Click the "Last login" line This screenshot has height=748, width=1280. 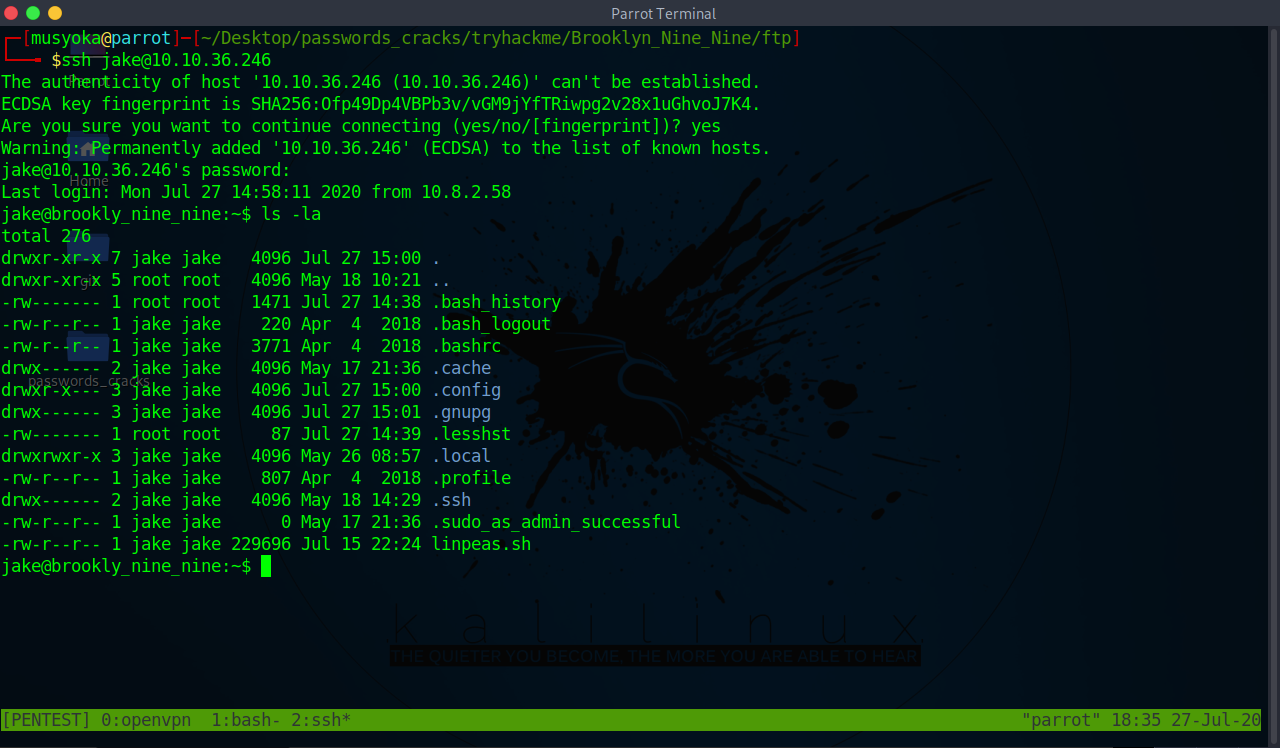point(256,192)
